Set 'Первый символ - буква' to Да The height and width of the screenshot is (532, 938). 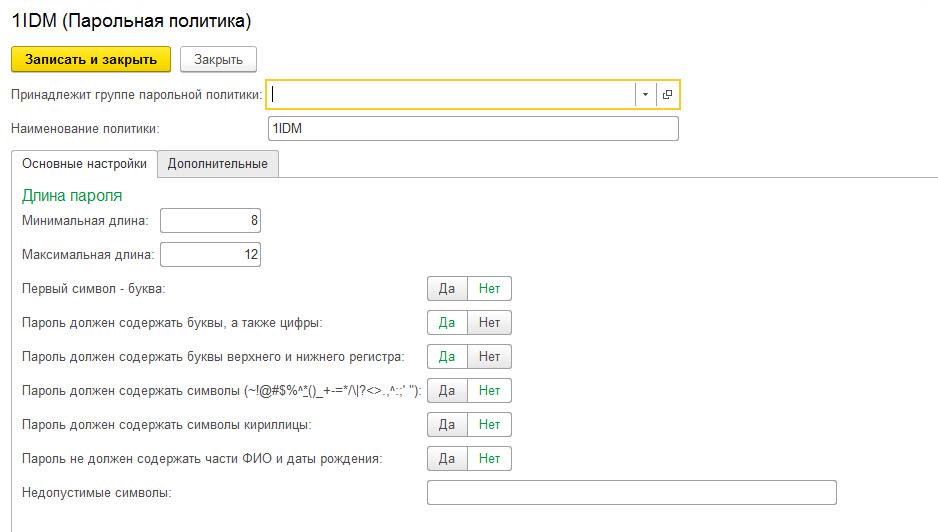(447, 289)
